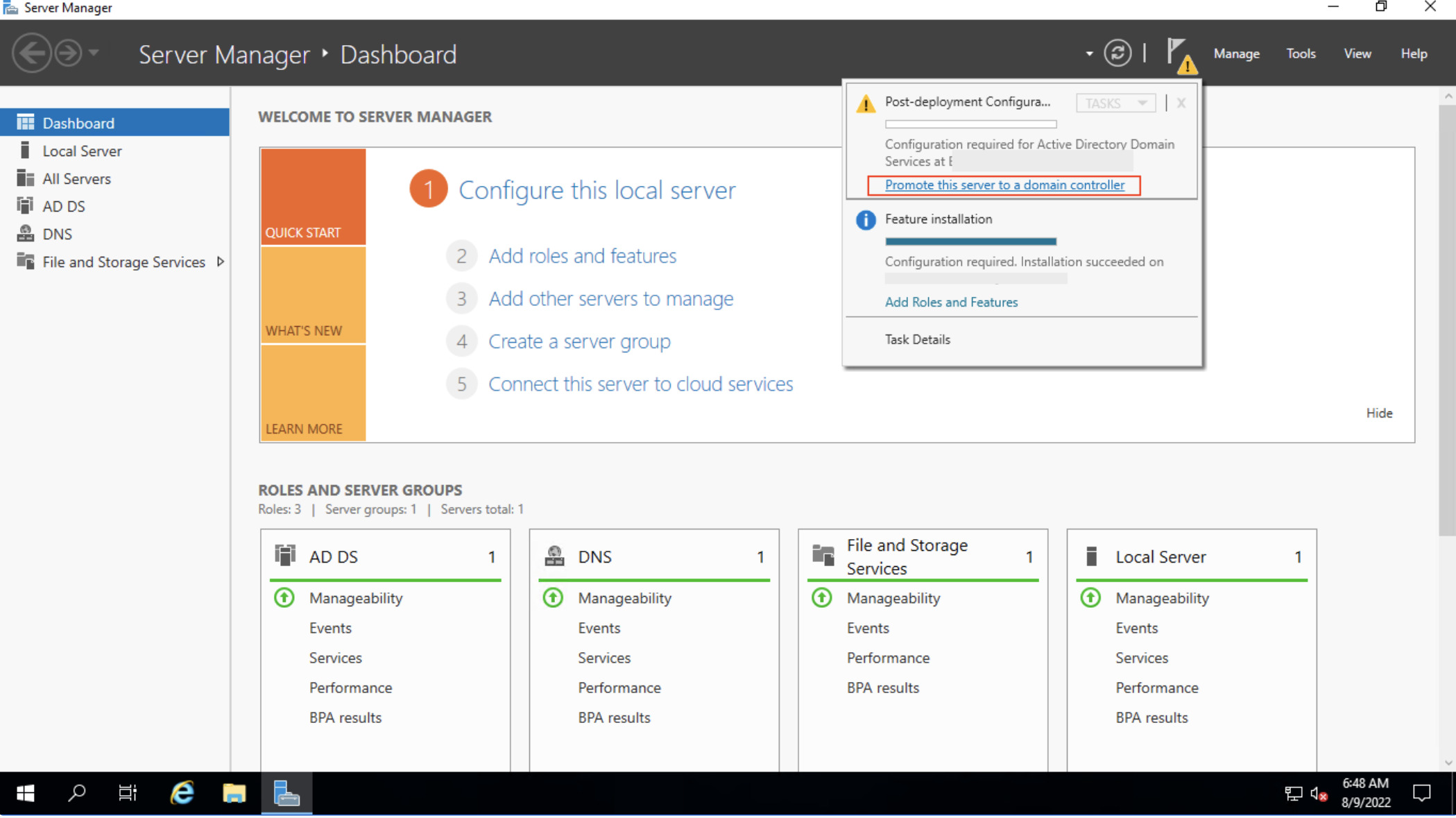The image size is (1456, 818).
Task: Open the AD DS role tile header
Action: click(x=385, y=556)
